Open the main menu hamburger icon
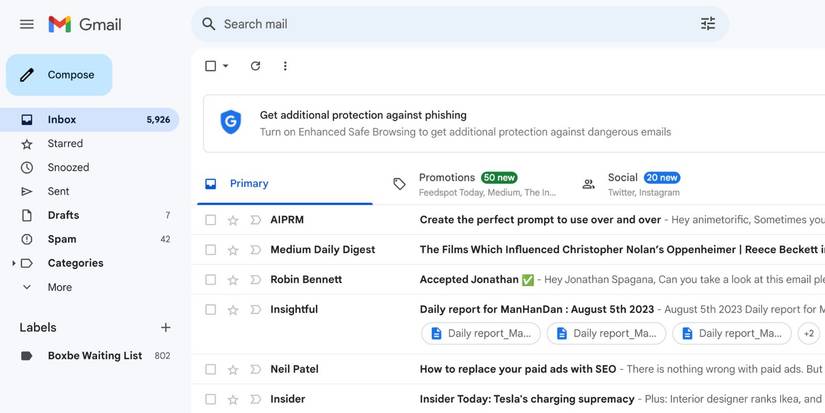This screenshot has width=825, height=413. coord(27,24)
